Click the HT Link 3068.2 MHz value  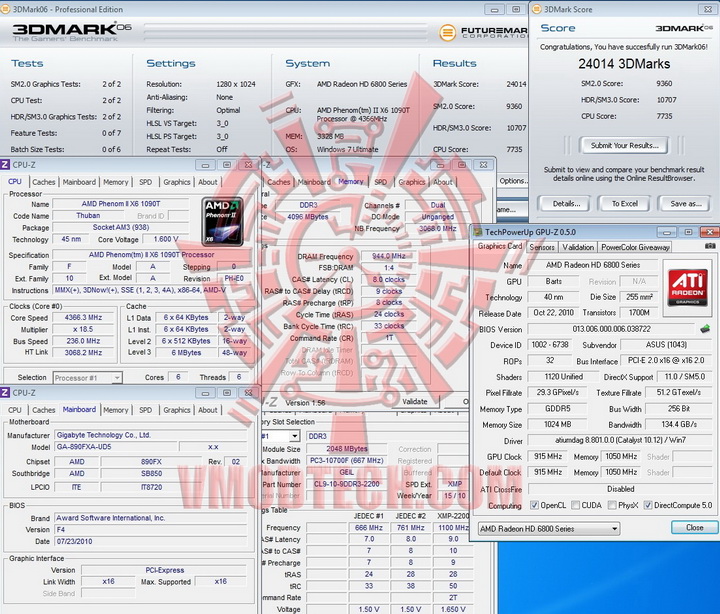(x=83, y=353)
